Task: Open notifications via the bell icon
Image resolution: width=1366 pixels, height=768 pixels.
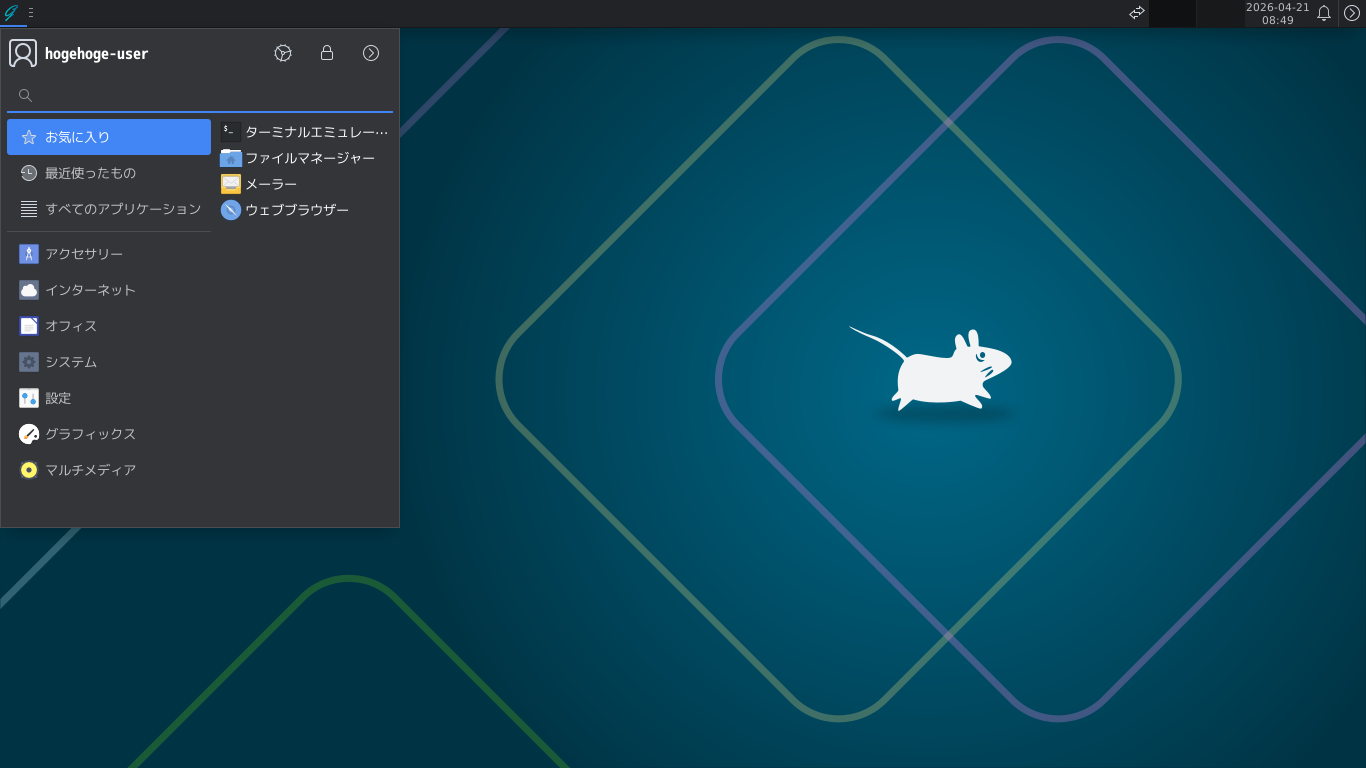Action: tap(1324, 13)
